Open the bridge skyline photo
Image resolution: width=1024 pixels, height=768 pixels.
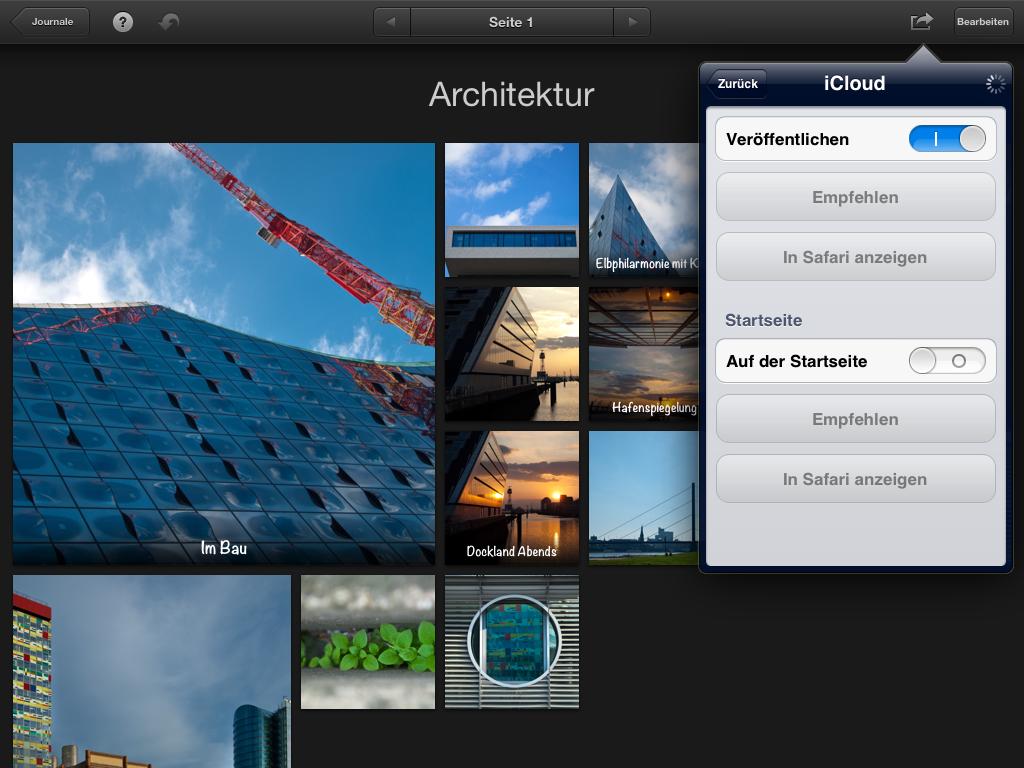pos(644,498)
